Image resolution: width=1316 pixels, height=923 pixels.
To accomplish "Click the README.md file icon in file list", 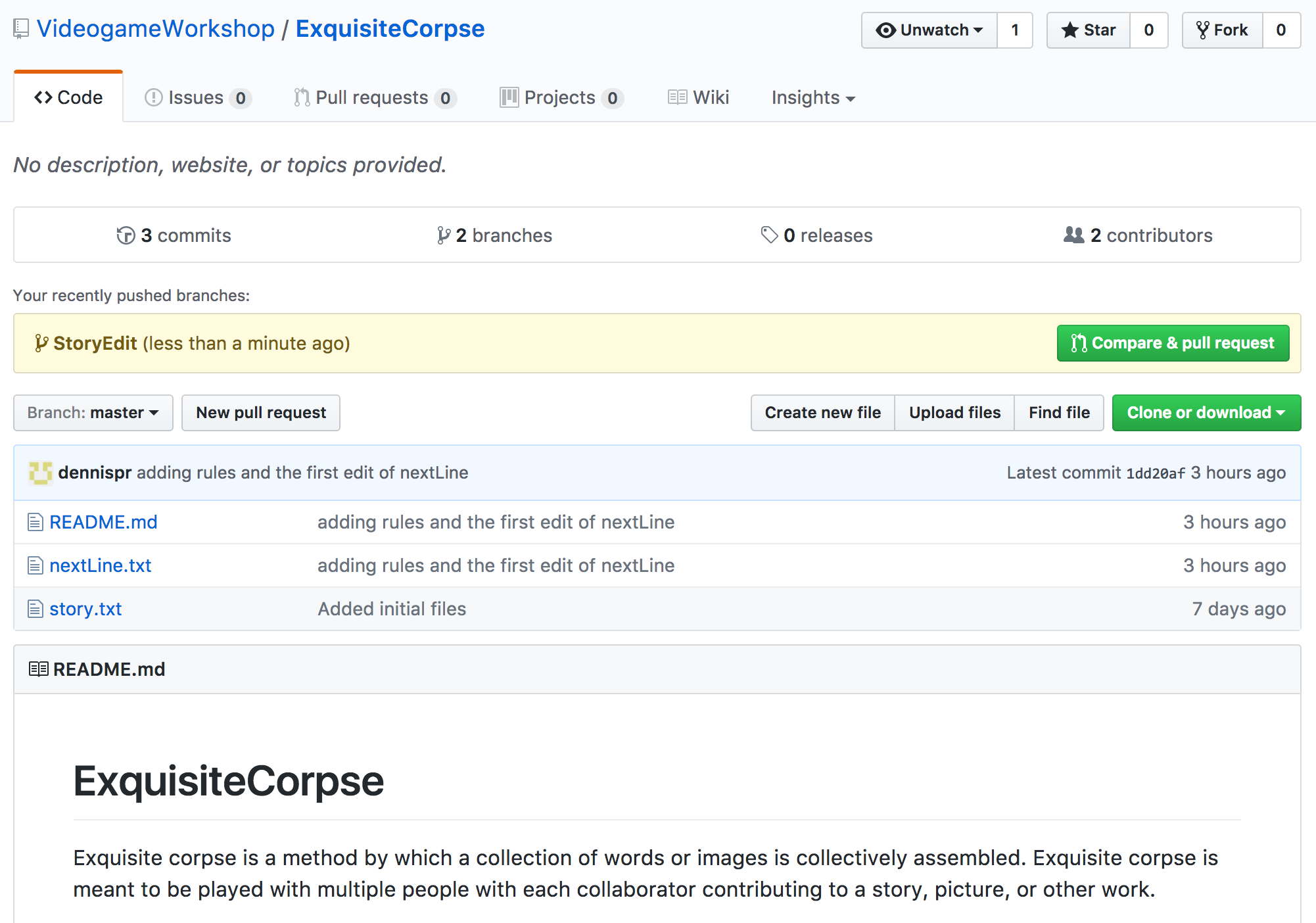I will pyautogui.click(x=35, y=522).
